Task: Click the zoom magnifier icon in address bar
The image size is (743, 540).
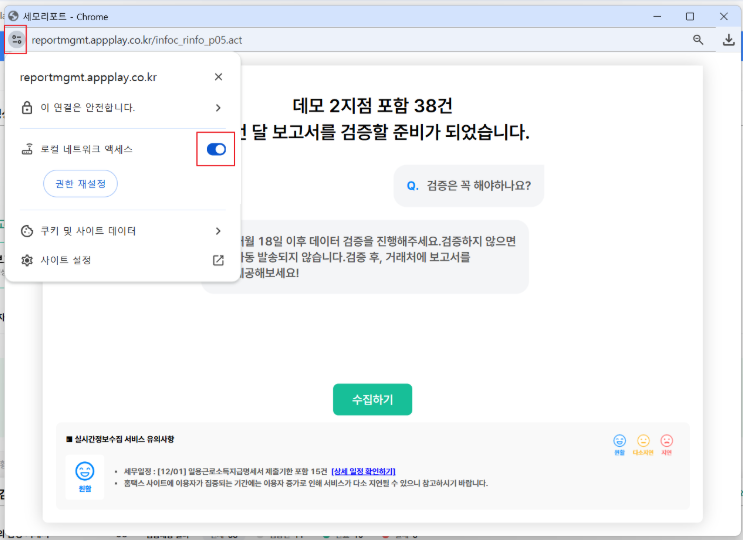Action: [698, 40]
